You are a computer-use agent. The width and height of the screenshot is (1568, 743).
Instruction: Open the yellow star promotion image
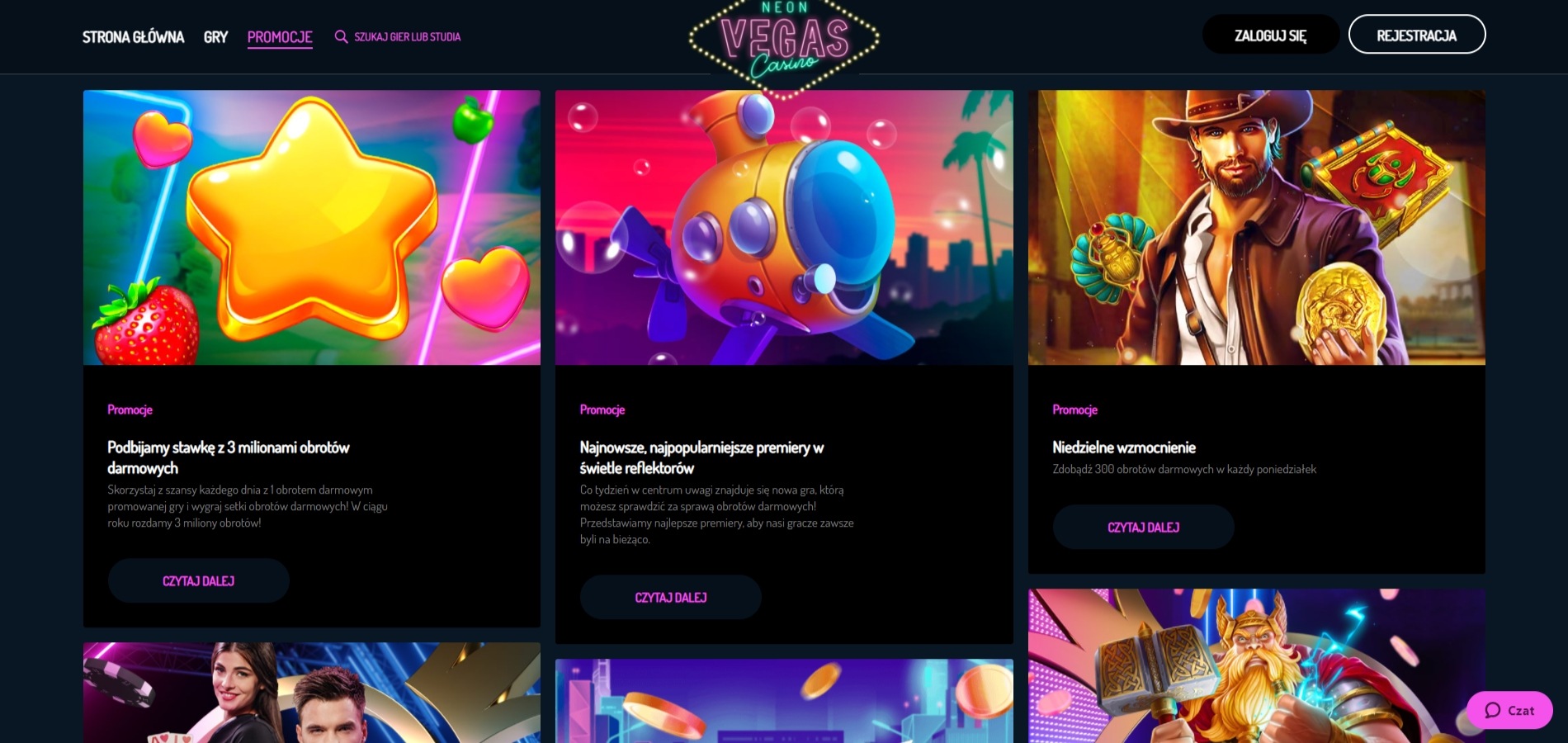312,228
